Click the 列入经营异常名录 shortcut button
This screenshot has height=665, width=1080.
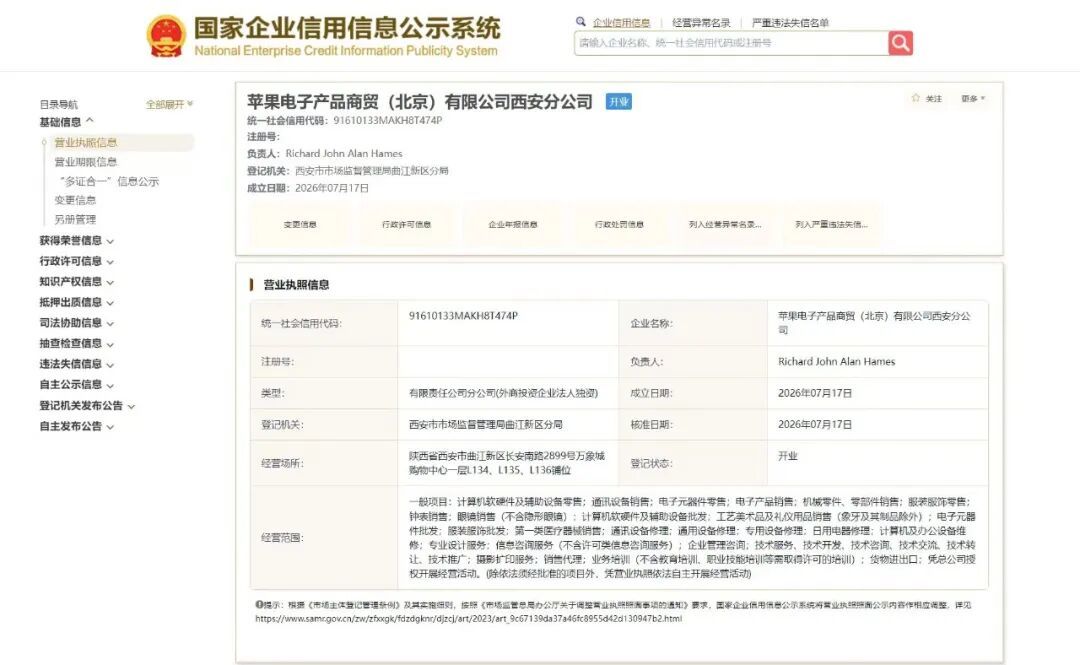tap(725, 225)
